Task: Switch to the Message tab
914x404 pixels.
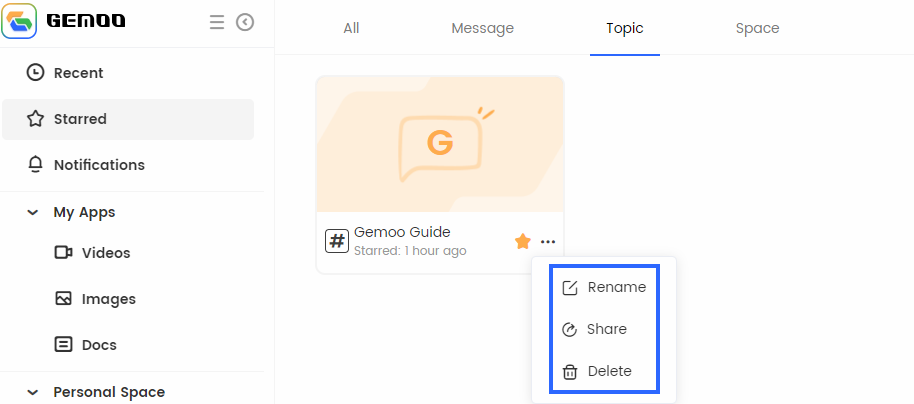Action: [483, 28]
